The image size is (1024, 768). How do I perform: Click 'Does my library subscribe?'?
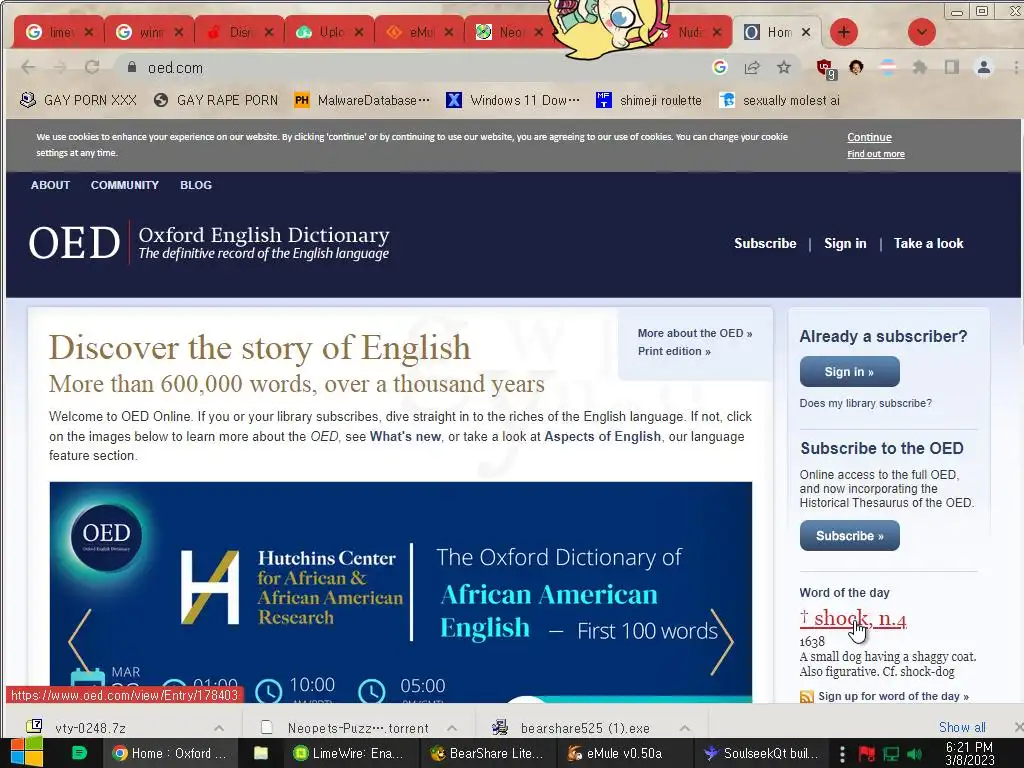pos(866,404)
